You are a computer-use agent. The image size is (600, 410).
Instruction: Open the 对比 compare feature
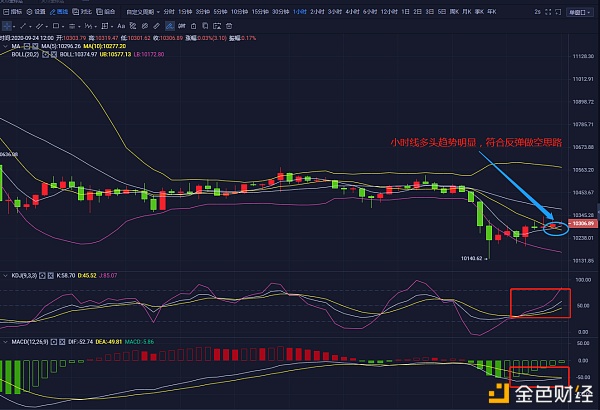[82, 12]
